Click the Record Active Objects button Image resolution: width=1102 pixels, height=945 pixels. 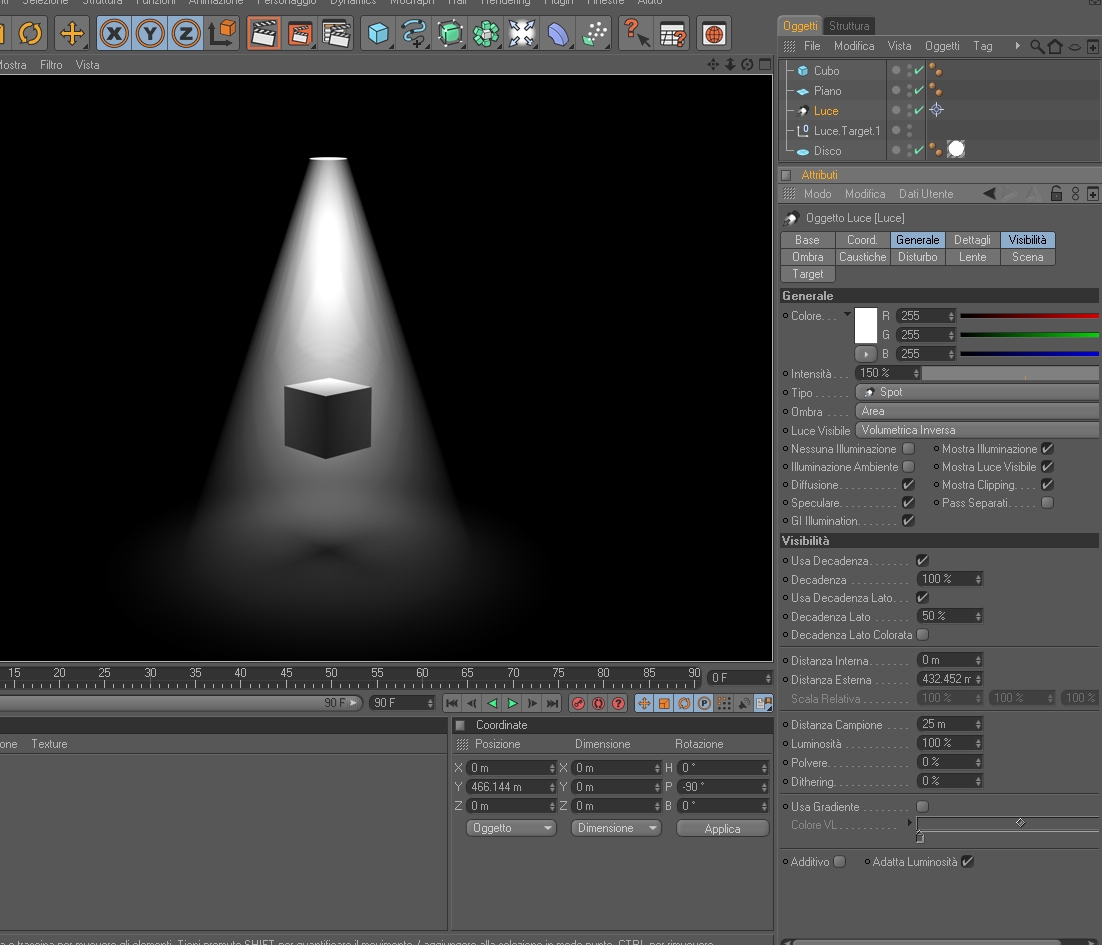[578, 703]
